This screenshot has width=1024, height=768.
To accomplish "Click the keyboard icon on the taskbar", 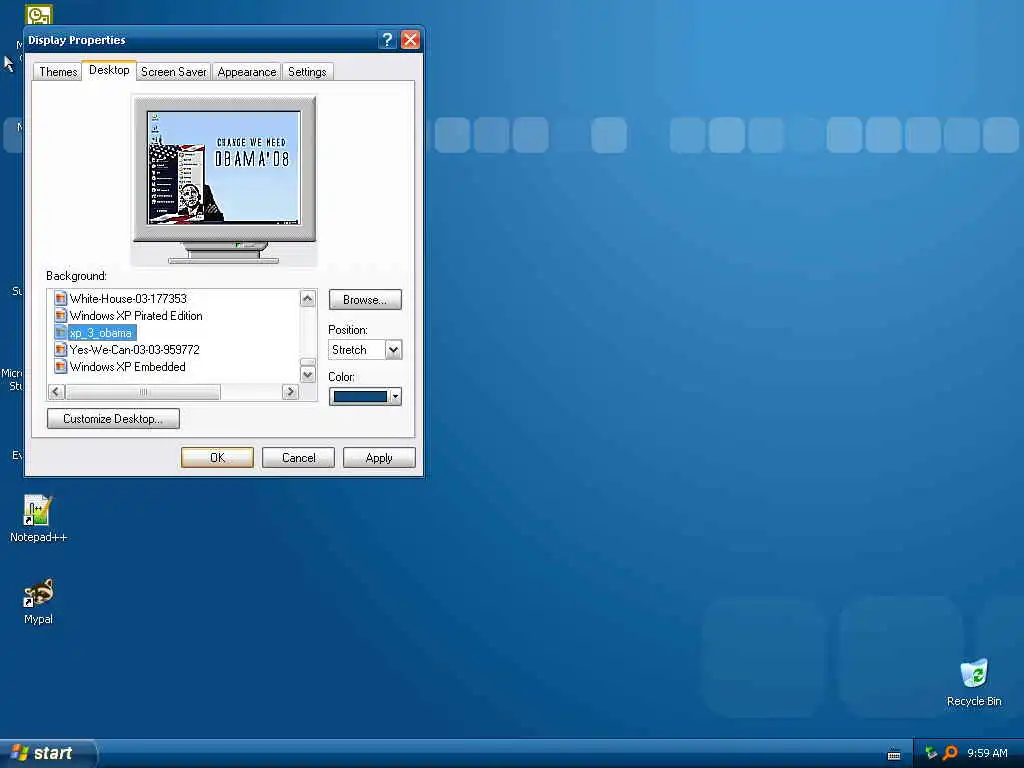I will click(894, 756).
